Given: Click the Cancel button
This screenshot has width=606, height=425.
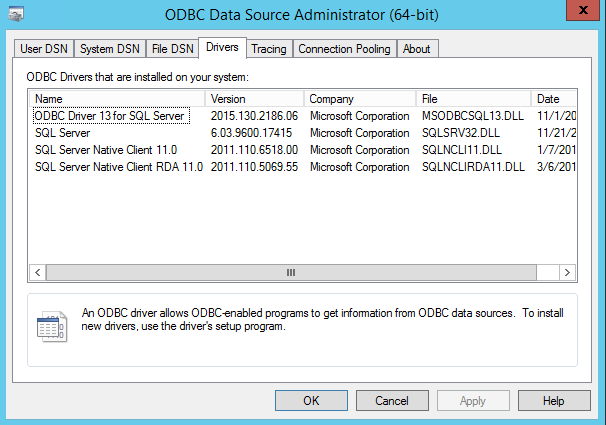Looking at the screenshot, I should pyautogui.click(x=392, y=400).
